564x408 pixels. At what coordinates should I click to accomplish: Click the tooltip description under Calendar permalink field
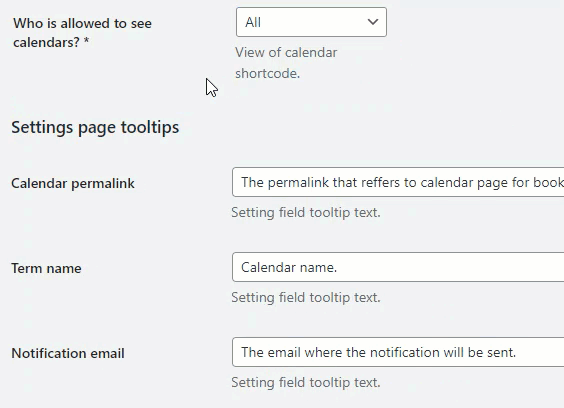point(306,212)
